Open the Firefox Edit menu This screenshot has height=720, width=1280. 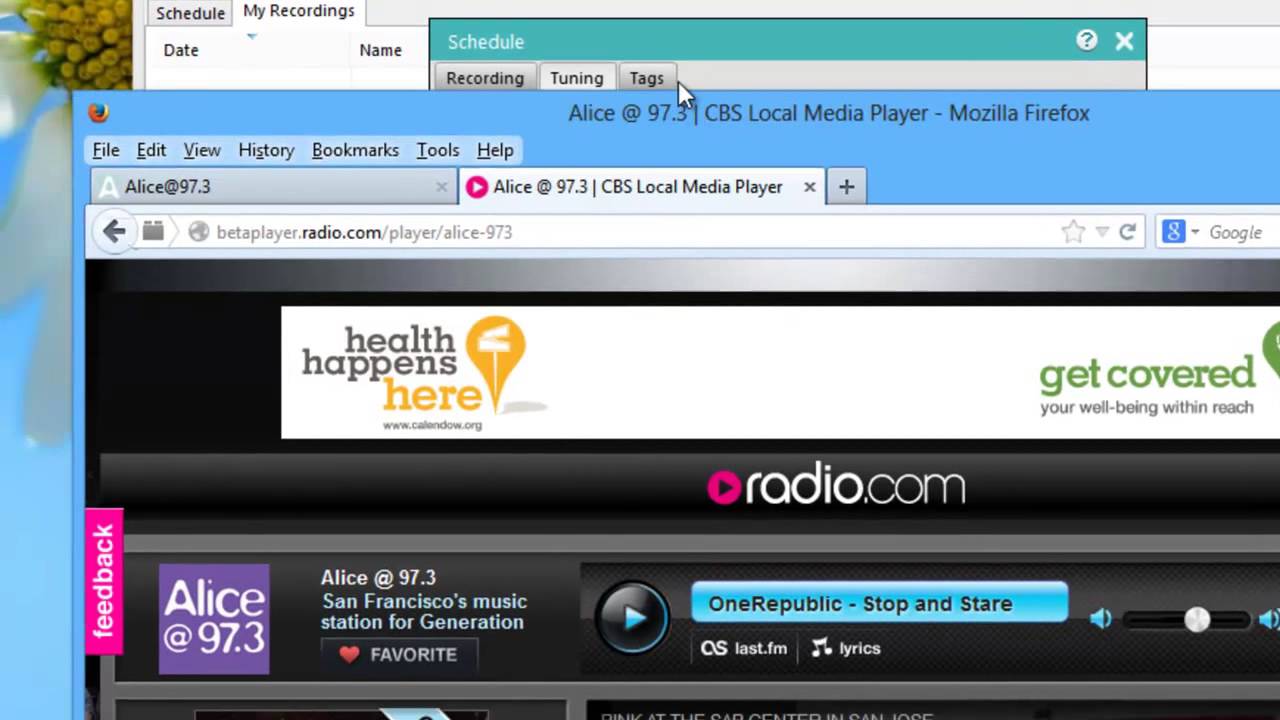[x=151, y=150]
